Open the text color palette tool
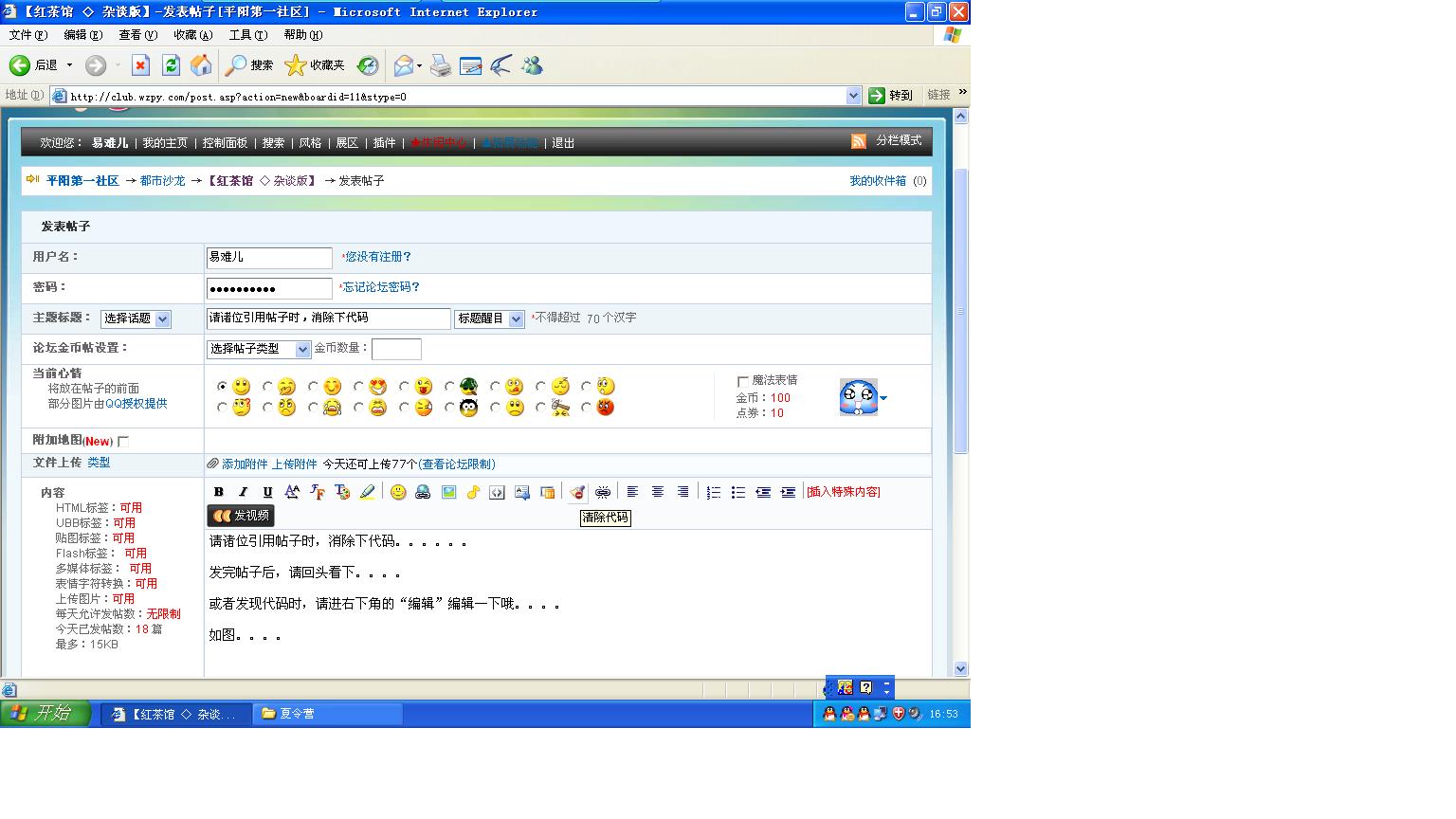 342,492
